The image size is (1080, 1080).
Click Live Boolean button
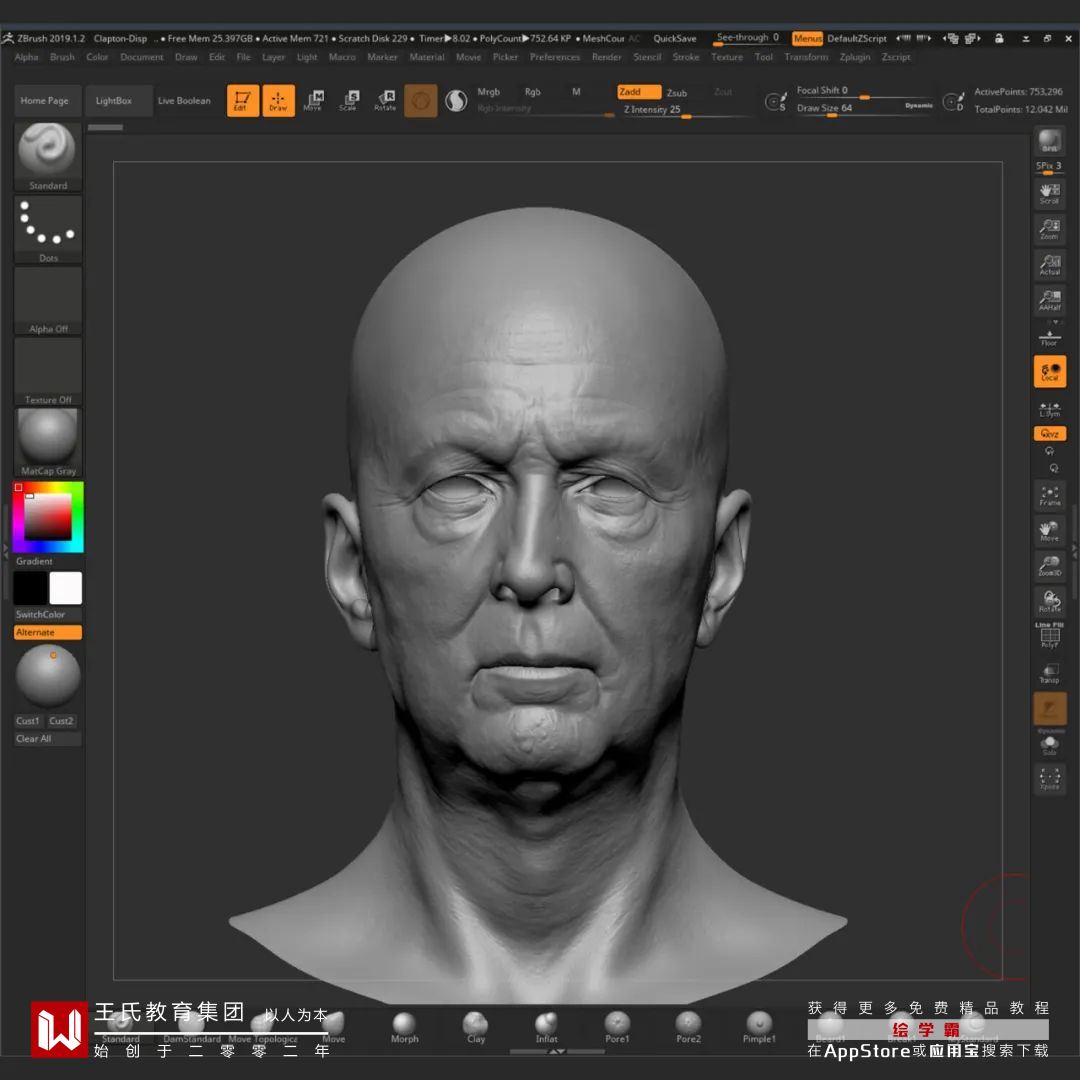[x=184, y=101]
